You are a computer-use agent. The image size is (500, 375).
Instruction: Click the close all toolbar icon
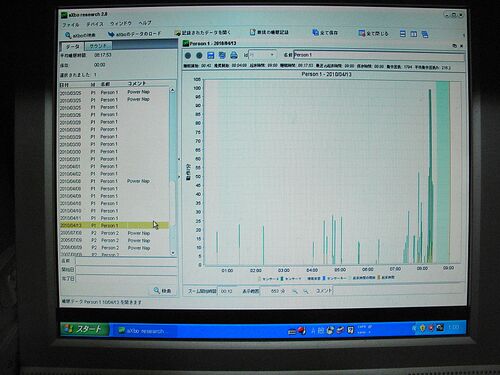pyautogui.click(x=362, y=33)
